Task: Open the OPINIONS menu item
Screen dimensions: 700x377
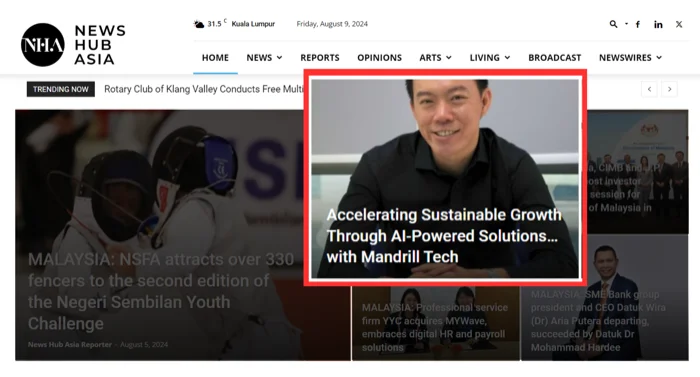Action: click(379, 58)
